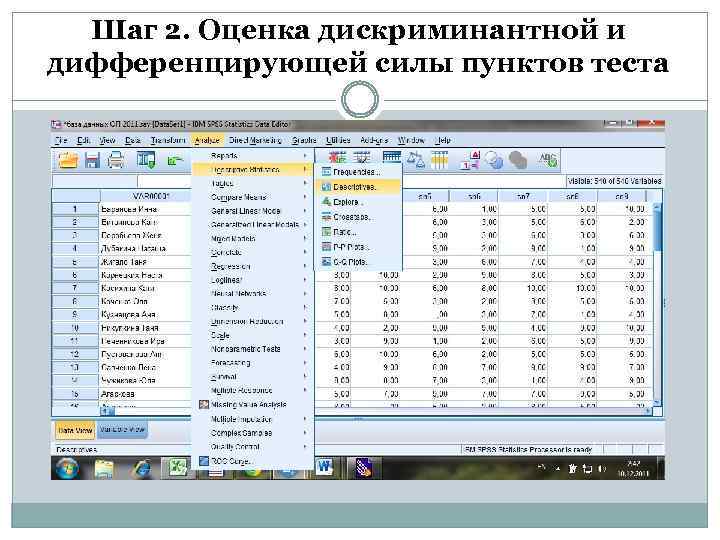Click the Frequencies icon in the submenu
Image resolution: width=720 pixels, height=540 pixels.
[326, 172]
